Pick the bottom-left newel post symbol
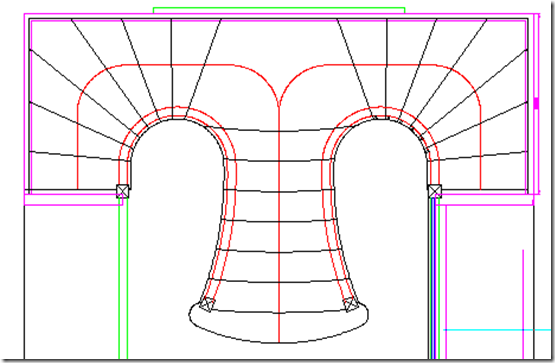 (x=207, y=304)
